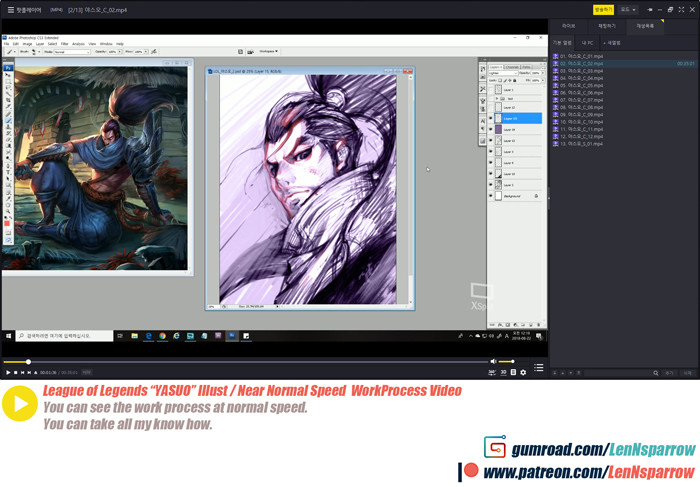
Task: Toggle the airbrush icon in options bar
Action: (154, 52)
